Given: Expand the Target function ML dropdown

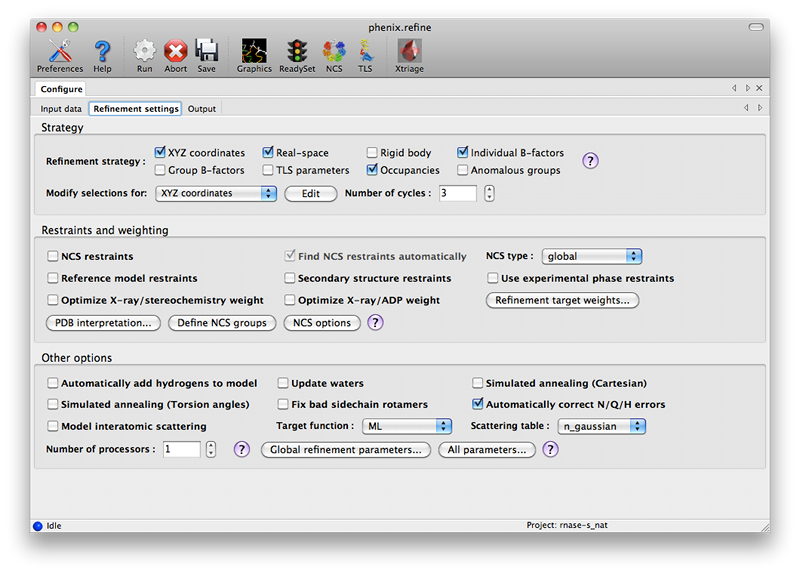Looking at the screenshot, I should click(x=408, y=426).
